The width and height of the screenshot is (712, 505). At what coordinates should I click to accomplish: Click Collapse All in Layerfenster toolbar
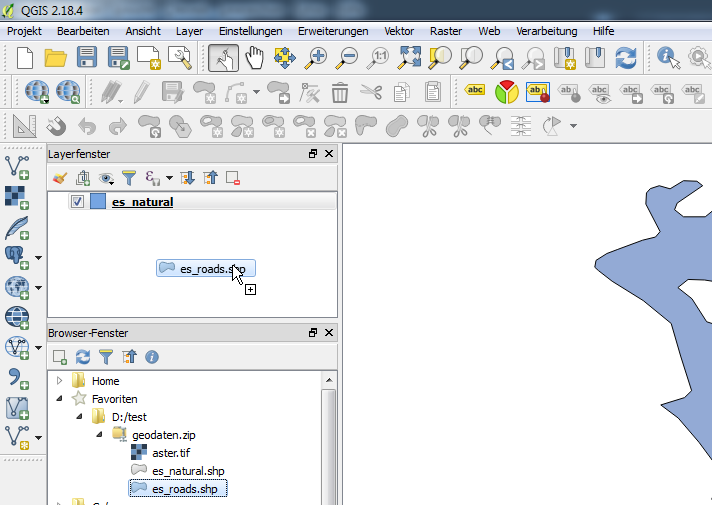pos(211,178)
